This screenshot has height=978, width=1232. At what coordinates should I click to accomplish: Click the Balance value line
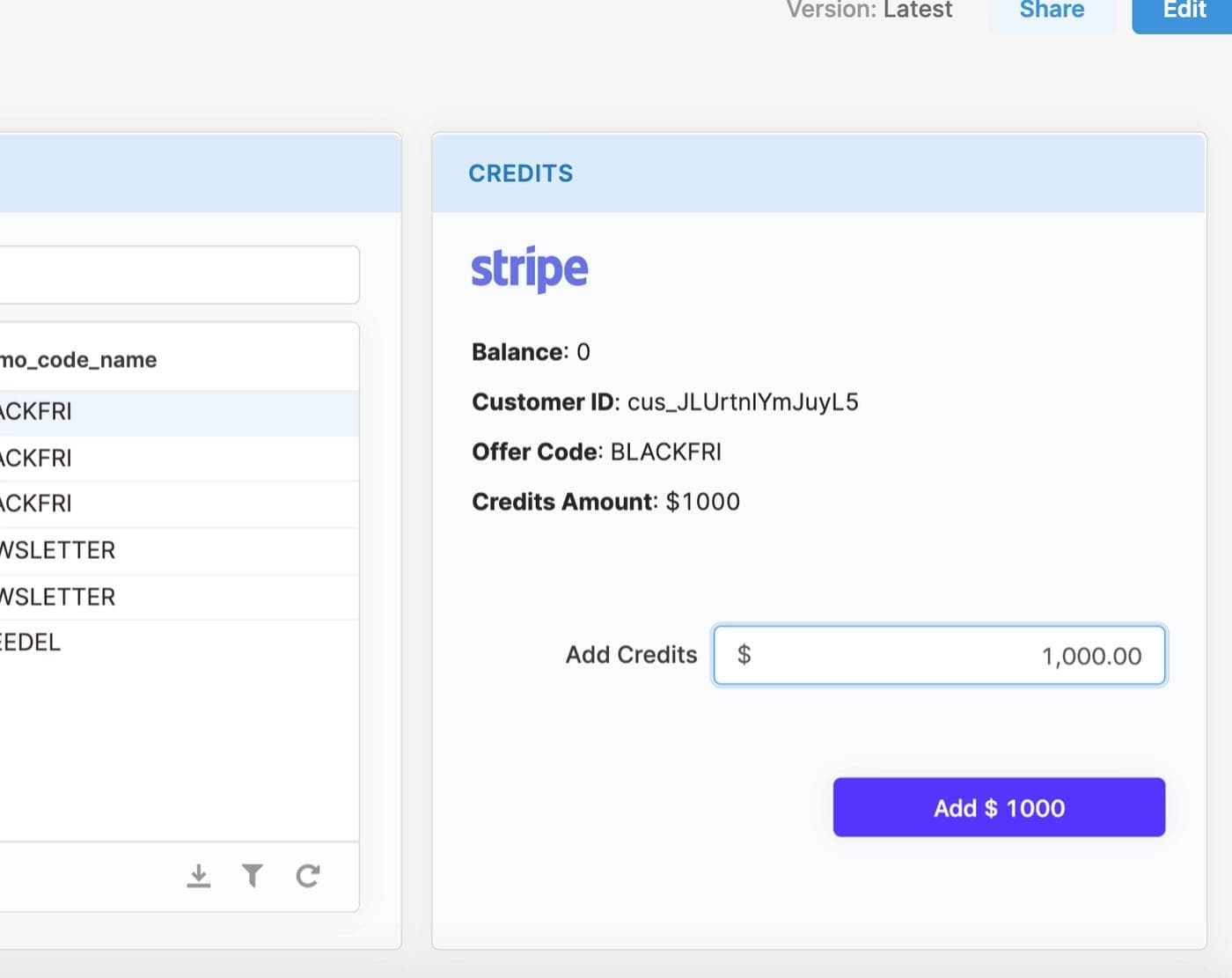(531, 352)
